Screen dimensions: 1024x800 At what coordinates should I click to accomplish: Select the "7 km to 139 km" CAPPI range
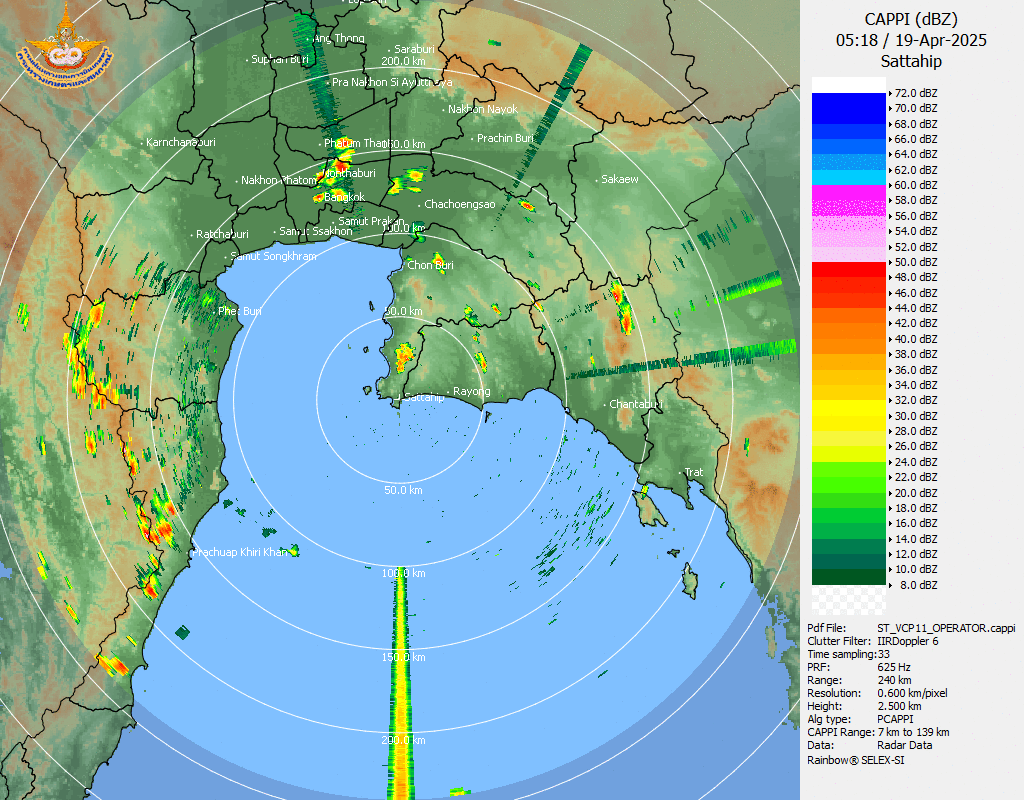pos(914,733)
